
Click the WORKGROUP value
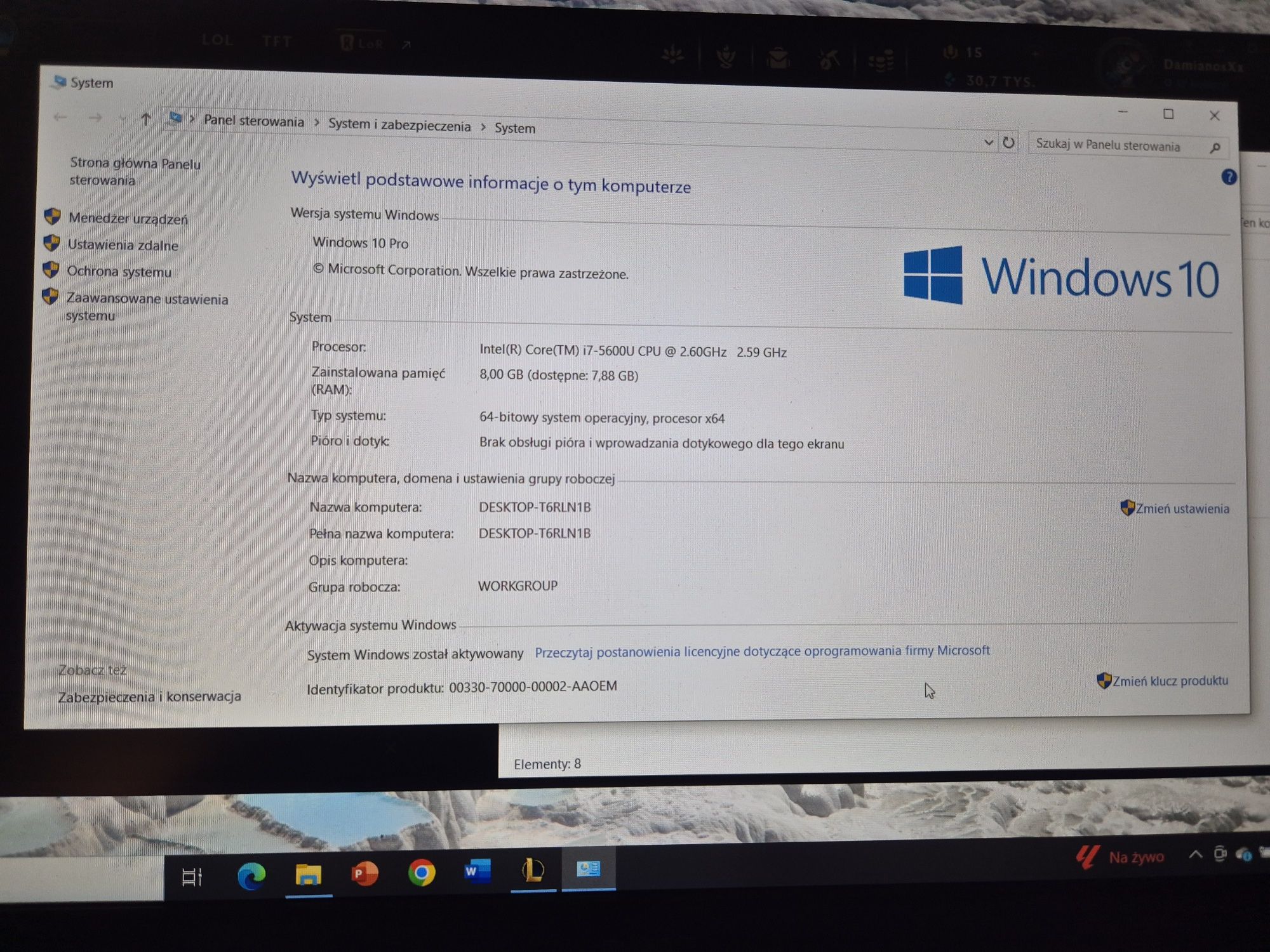coord(518,586)
